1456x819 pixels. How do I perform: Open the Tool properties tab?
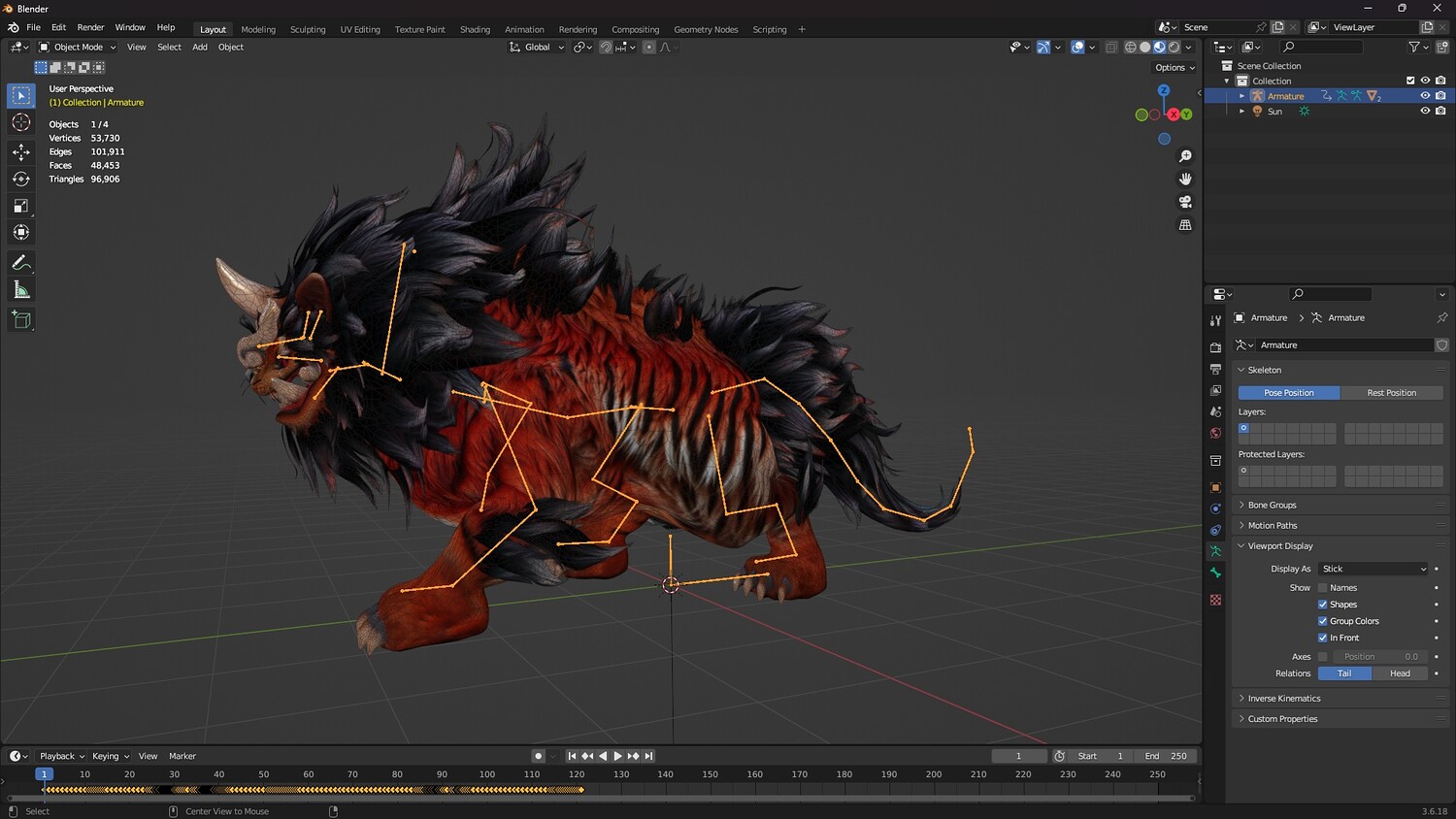[1215, 320]
